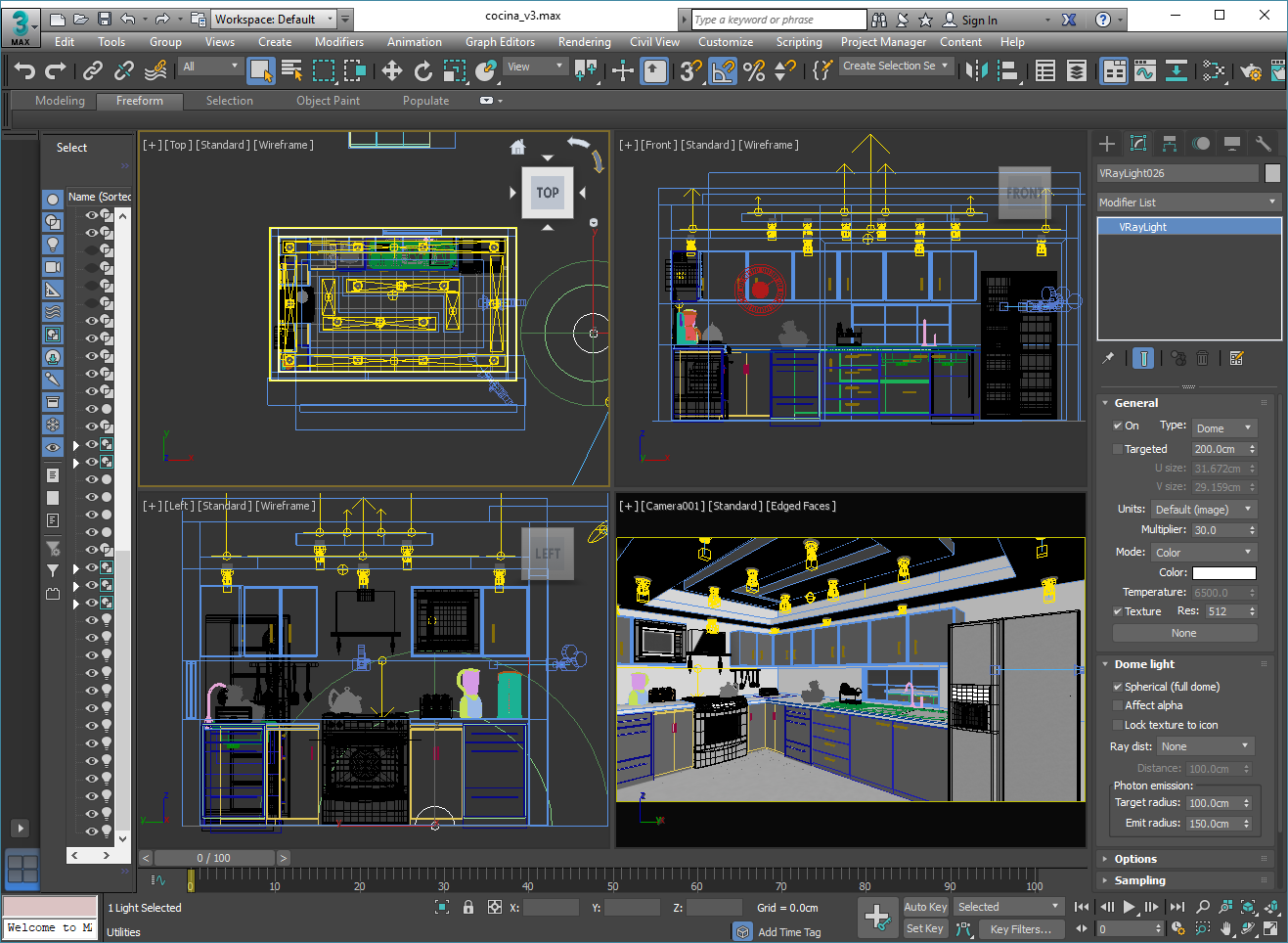Open the Key Filters... dialog

click(x=1020, y=929)
